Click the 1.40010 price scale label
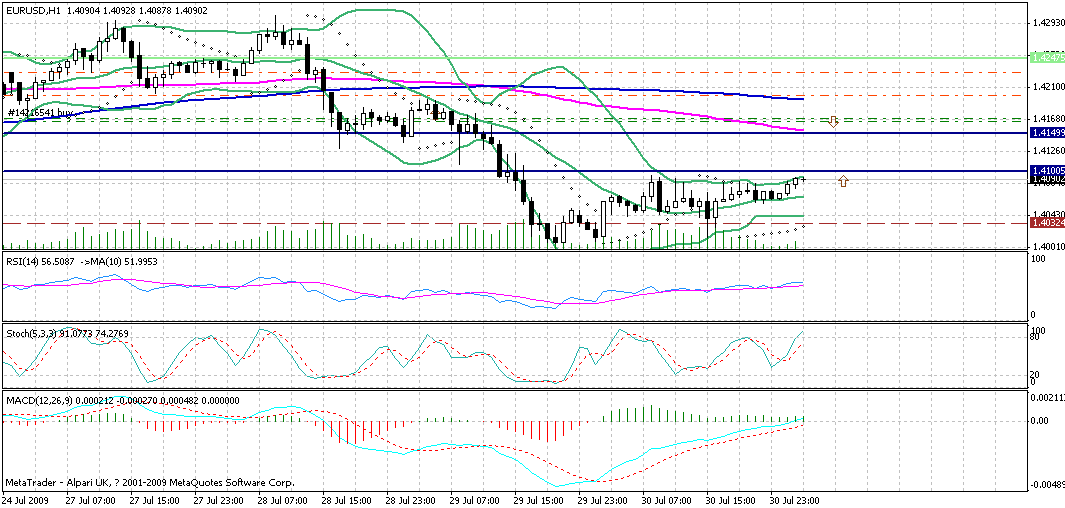Viewport: 1065px width, 508px height. pyautogui.click(x=1048, y=247)
